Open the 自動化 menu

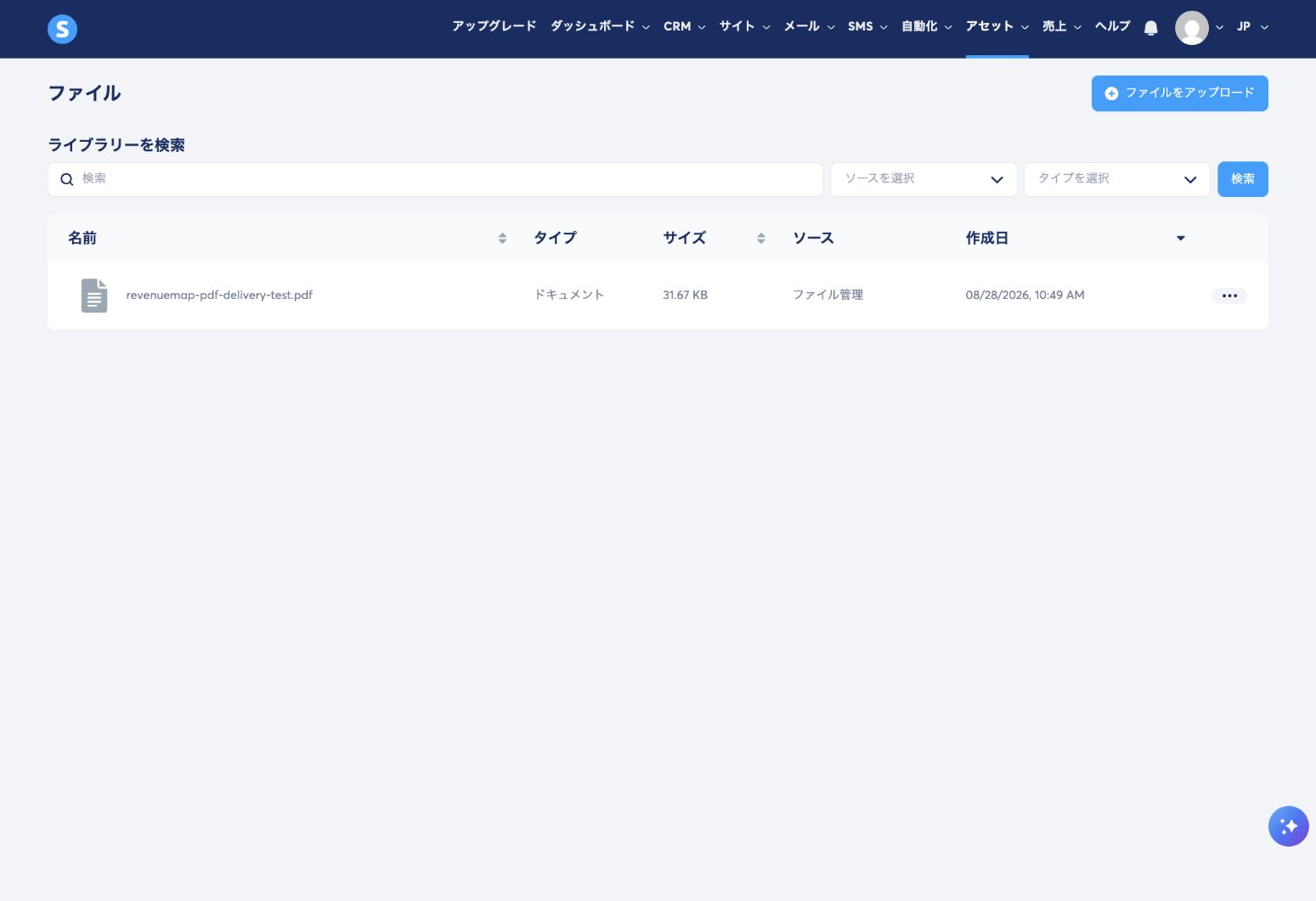(927, 26)
